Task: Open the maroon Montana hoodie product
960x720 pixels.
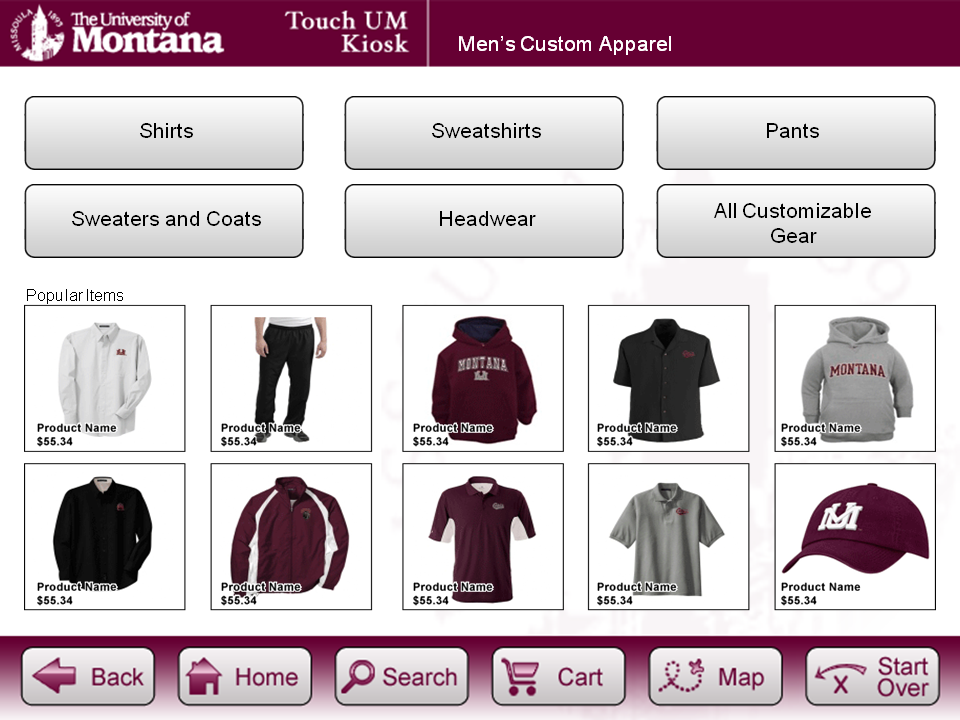Action: pos(483,378)
